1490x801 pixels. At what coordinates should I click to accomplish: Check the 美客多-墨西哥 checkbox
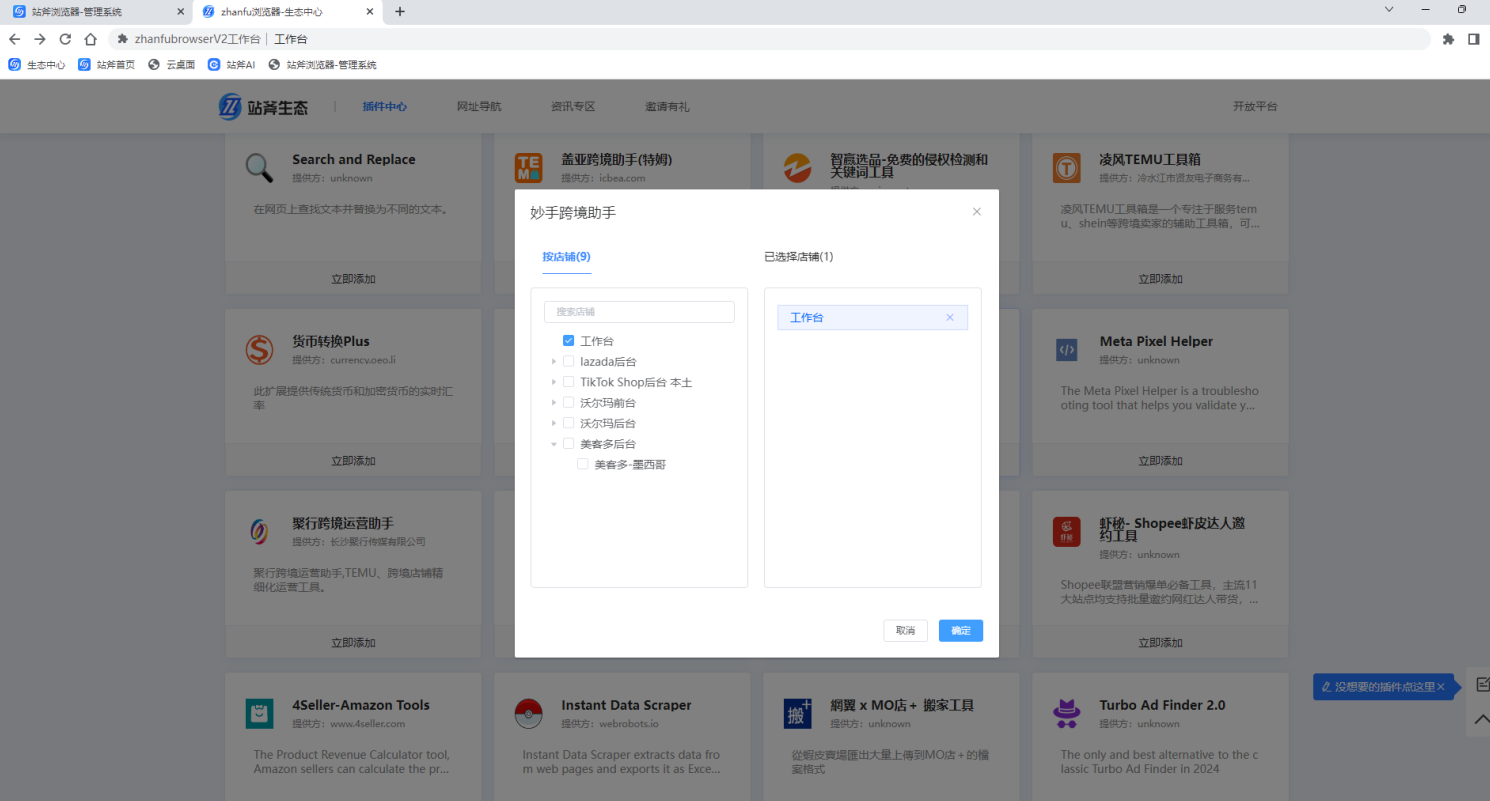coord(582,464)
